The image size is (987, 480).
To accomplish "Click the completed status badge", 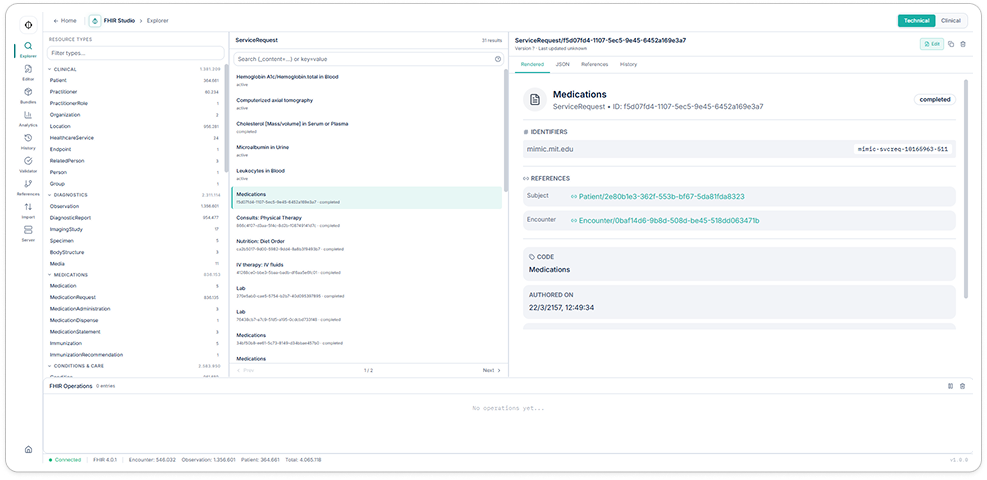I will [935, 99].
